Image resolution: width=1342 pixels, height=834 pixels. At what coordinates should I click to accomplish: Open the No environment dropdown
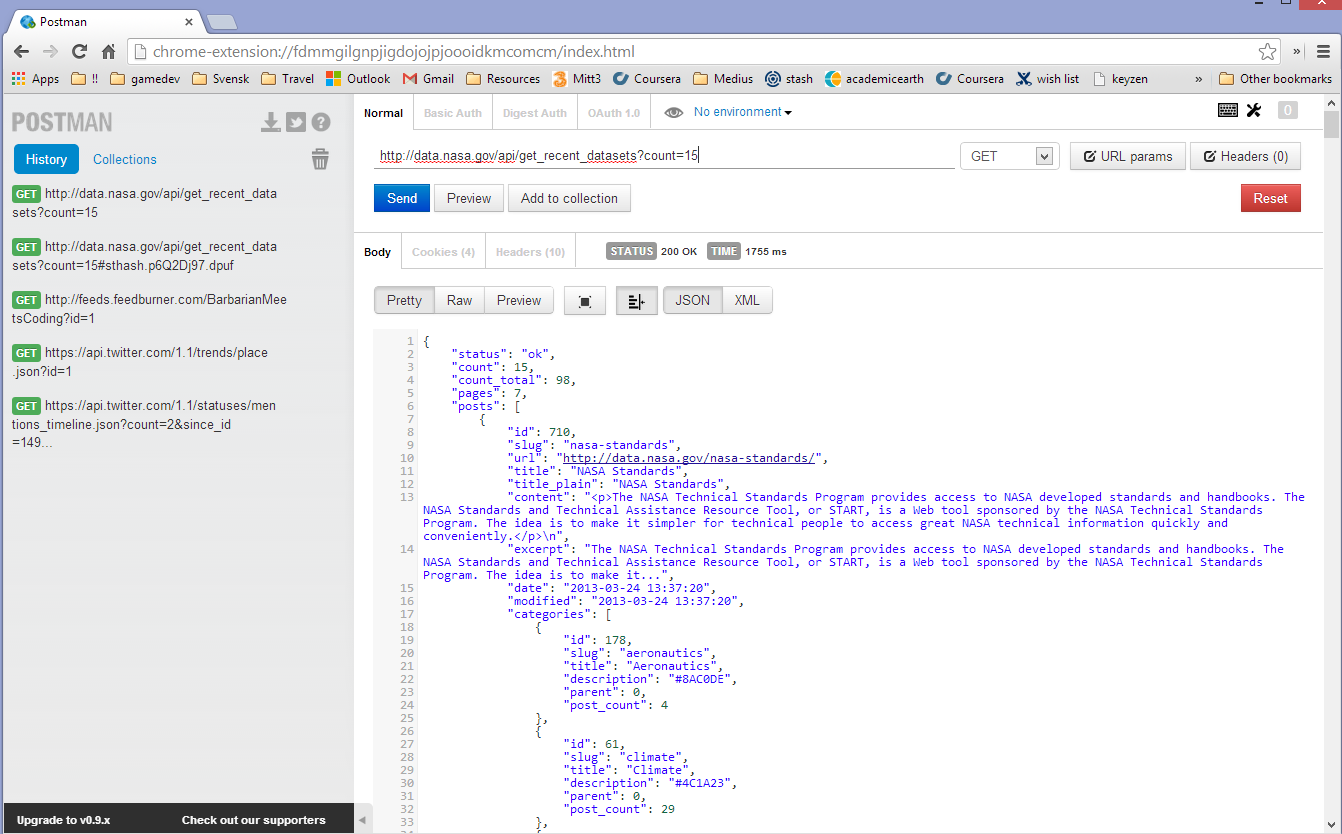[x=743, y=112]
